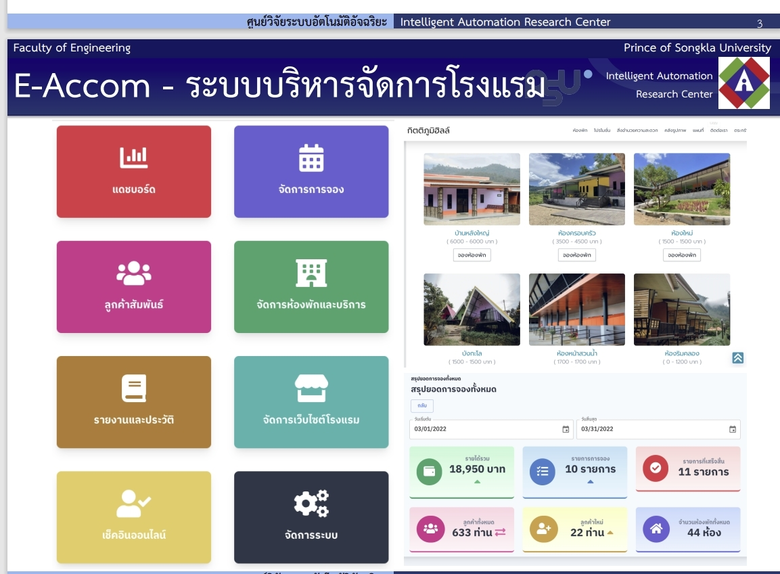
Task: Click the 633 ท่าน customers value
Action: coord(472,532)
